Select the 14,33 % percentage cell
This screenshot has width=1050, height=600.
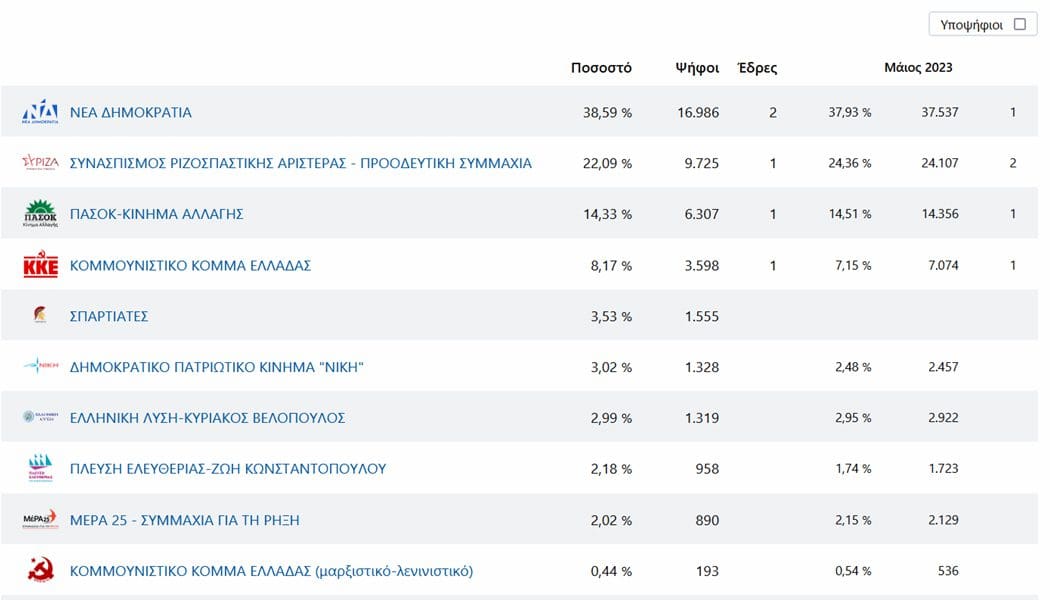coord(607,214)
